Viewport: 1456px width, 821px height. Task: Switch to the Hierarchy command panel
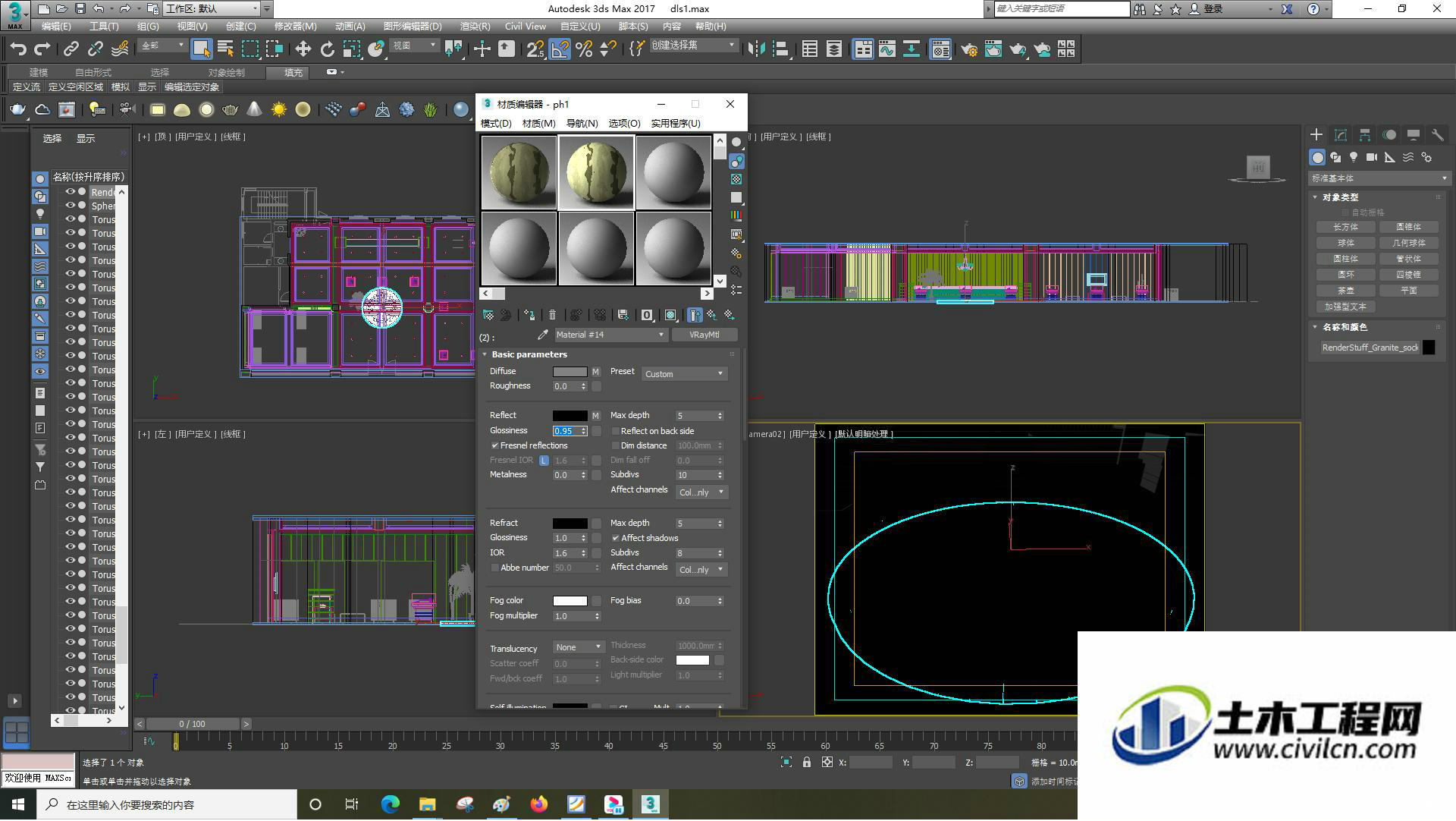click(1365, 134)
